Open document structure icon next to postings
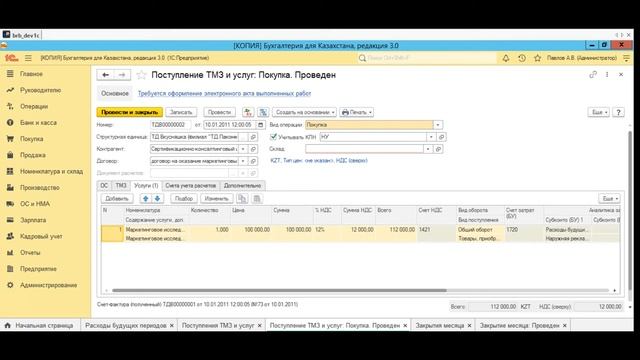This screenshot has width=640, height=360. point(263,112)
